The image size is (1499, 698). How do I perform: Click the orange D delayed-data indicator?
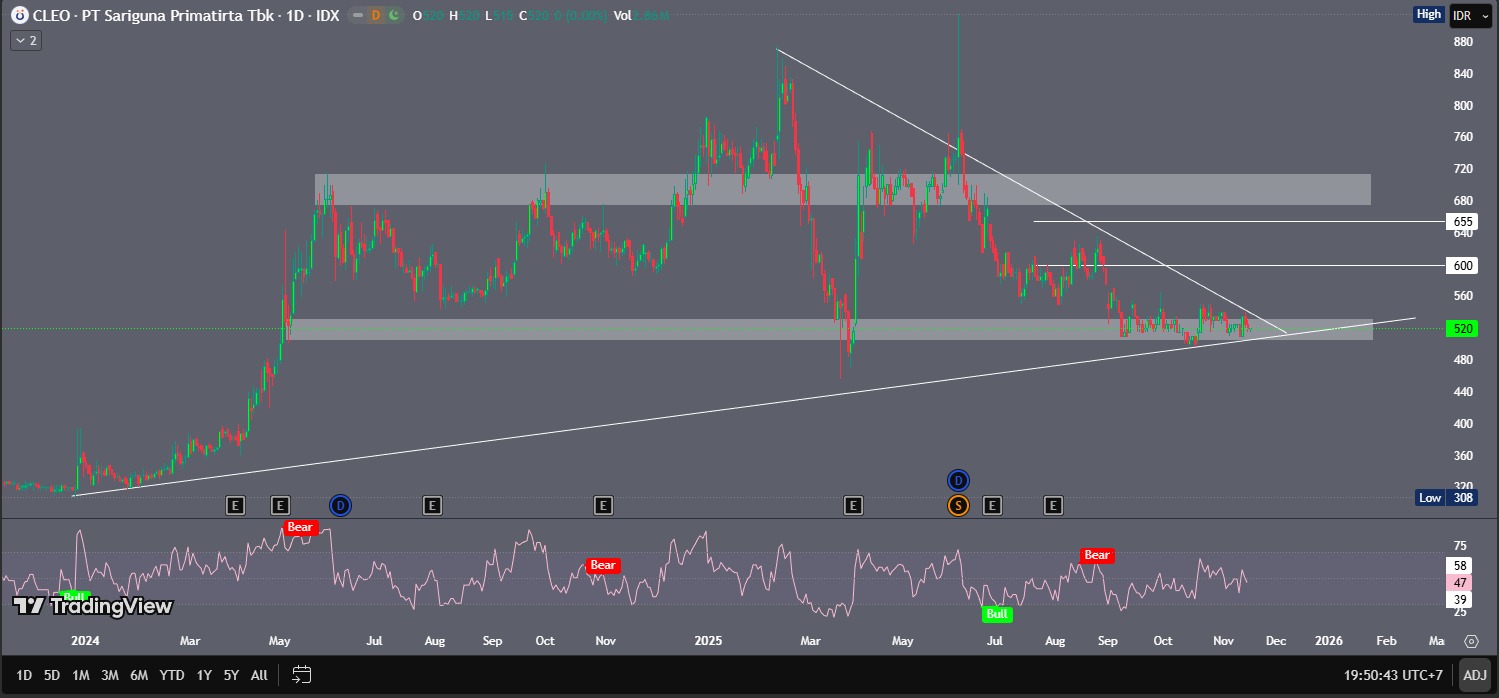tap(376, 15)
